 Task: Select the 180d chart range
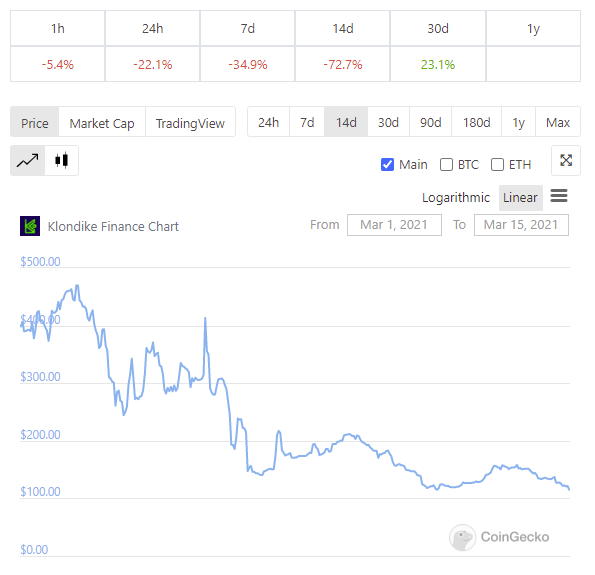click(x=477, y=122)
